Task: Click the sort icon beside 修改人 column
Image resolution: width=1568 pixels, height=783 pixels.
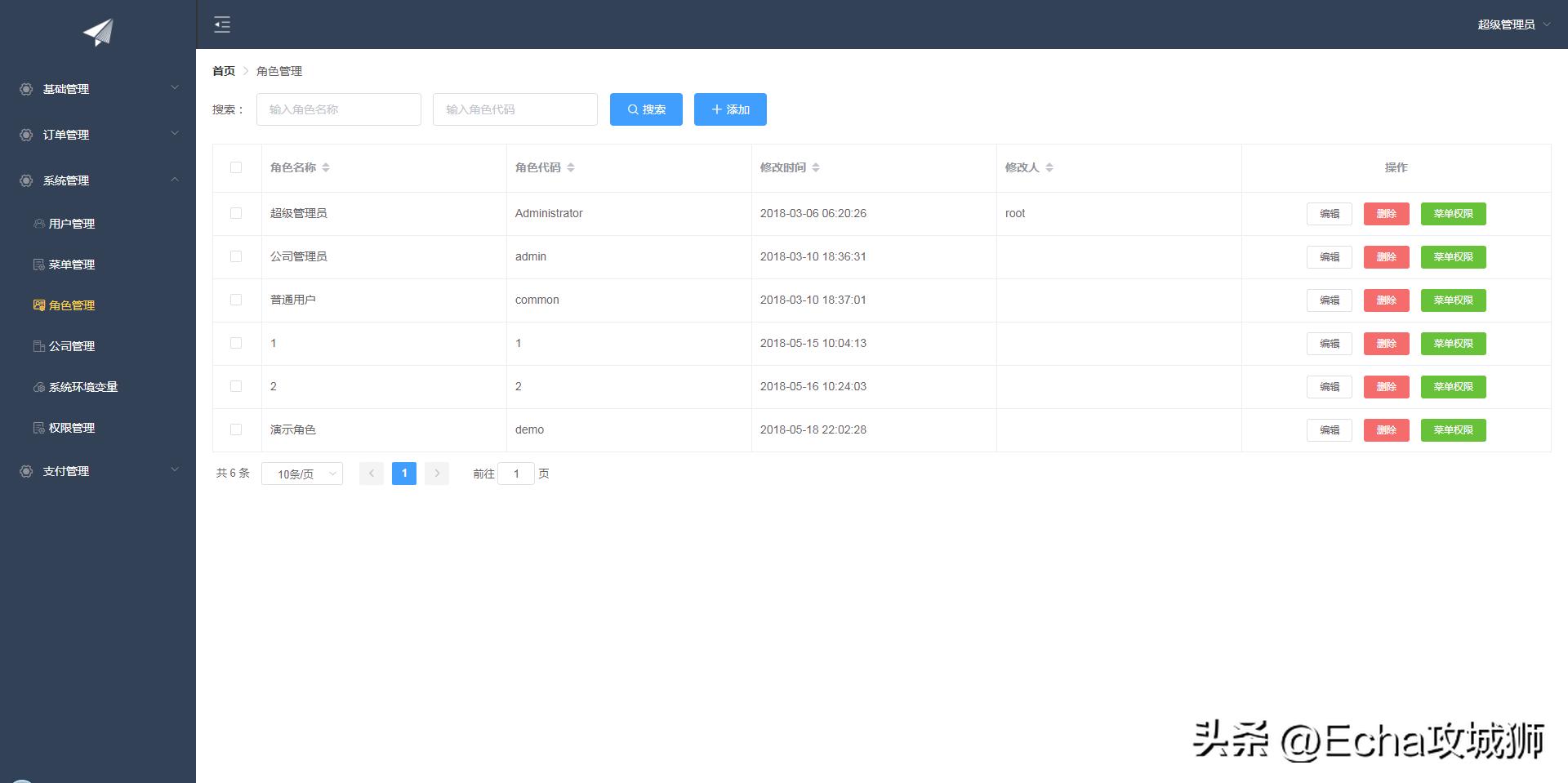Action: point(1049,167)
